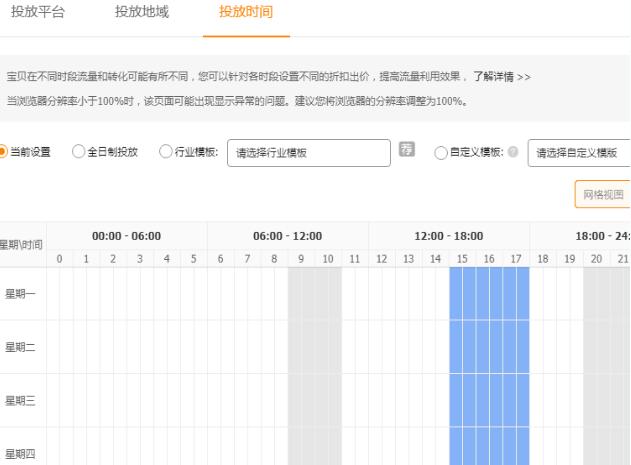Click the 了解详情 link
This screenshot has width=631, height=465.
pyautogui.click(x=496, y=77)
